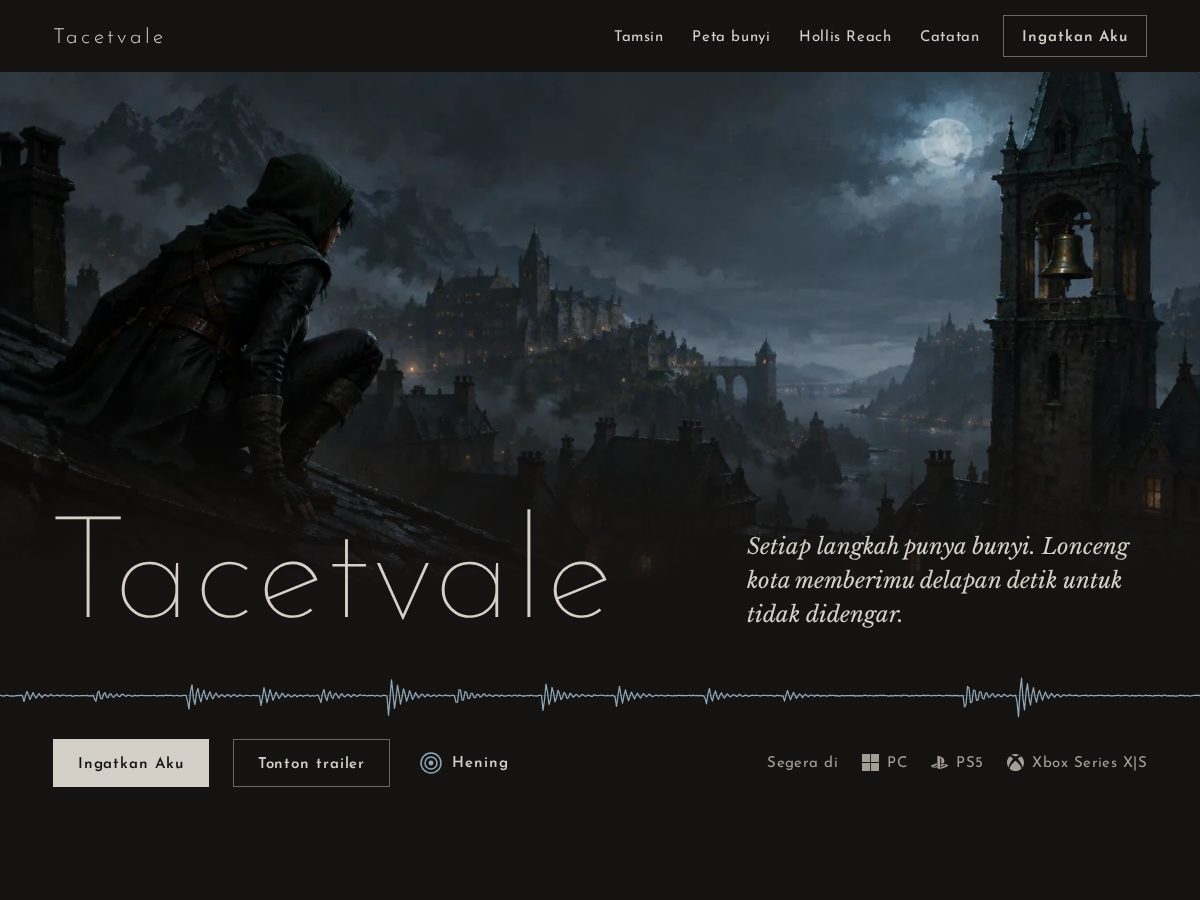1200x900 pixels.
Task: Go to Peta bunyi page
Action: 731,37
